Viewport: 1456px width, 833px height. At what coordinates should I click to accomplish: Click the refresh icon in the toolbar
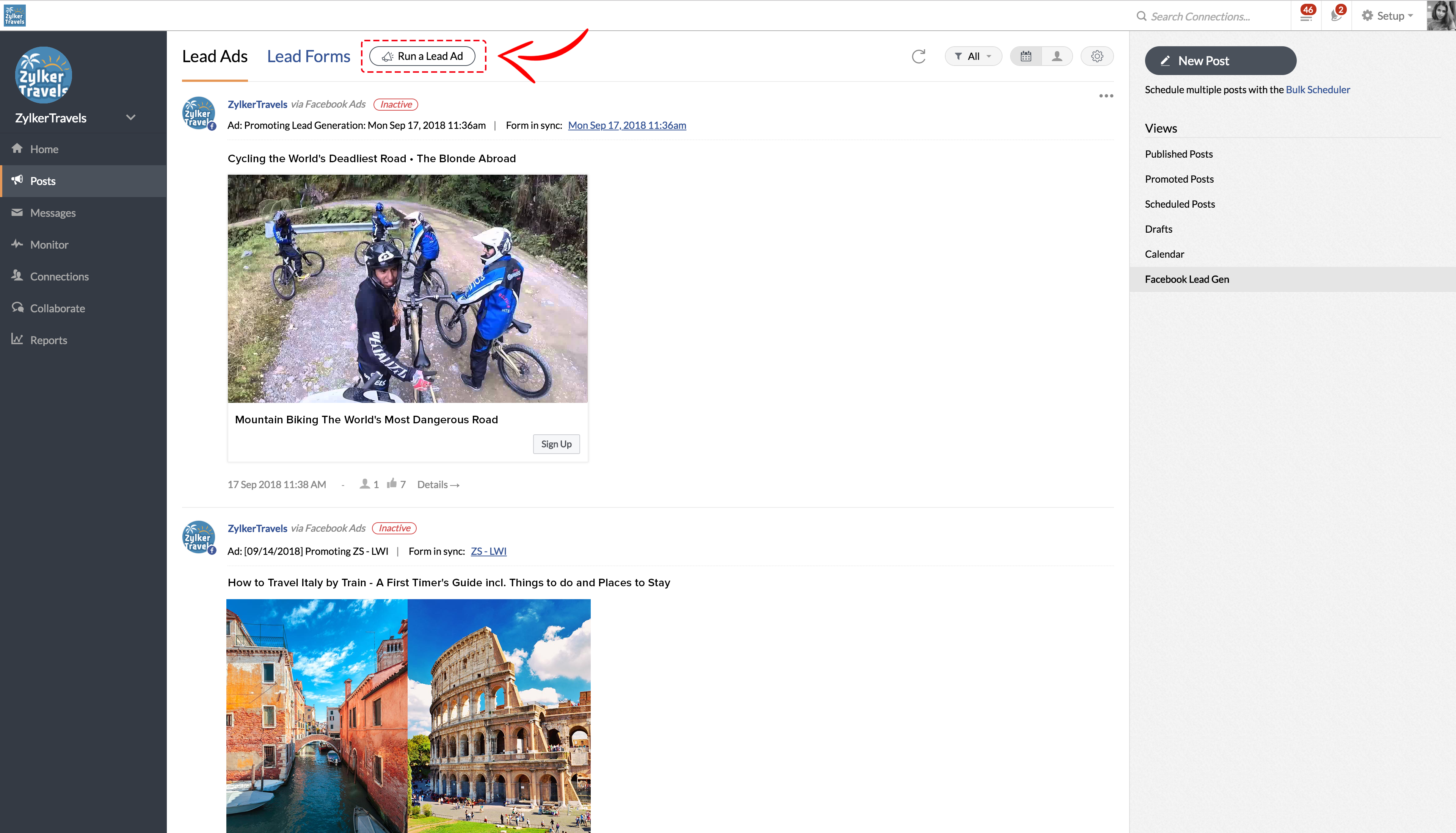[919, 56]
